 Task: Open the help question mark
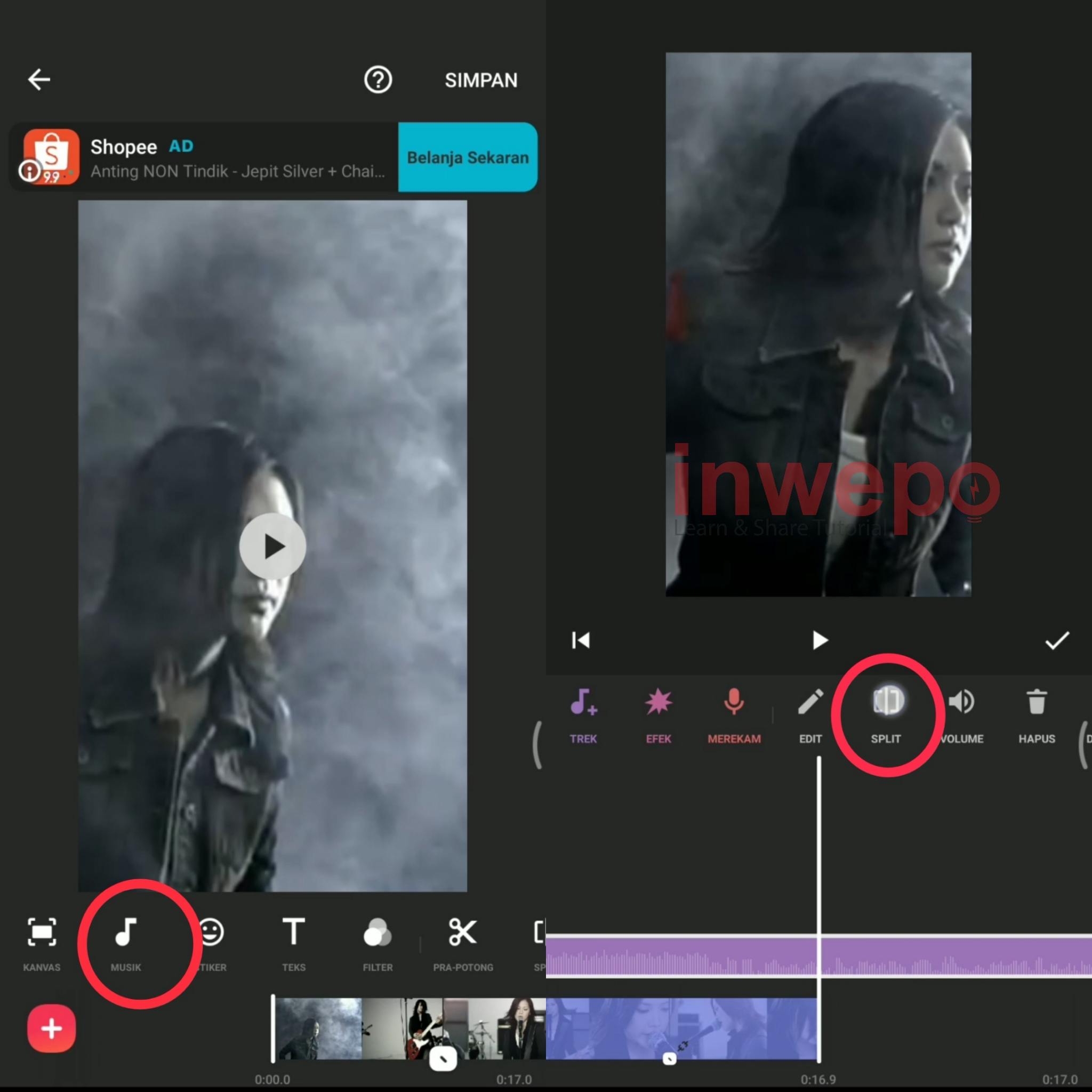378,79
